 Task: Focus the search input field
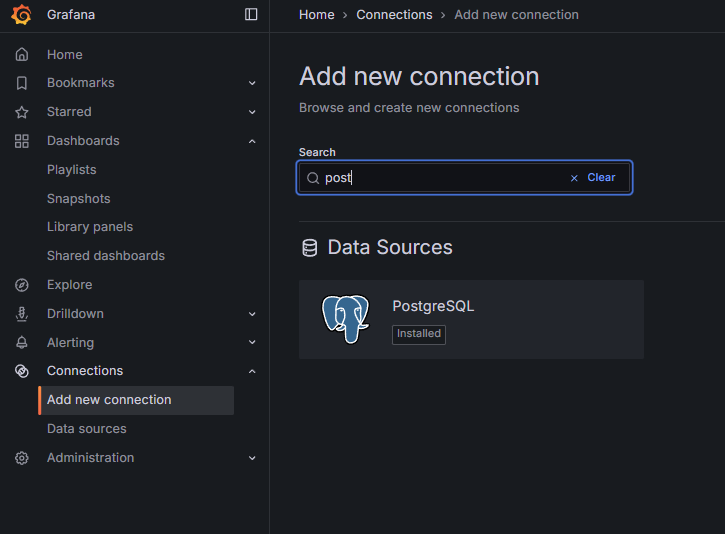click(x=440, y=178)
